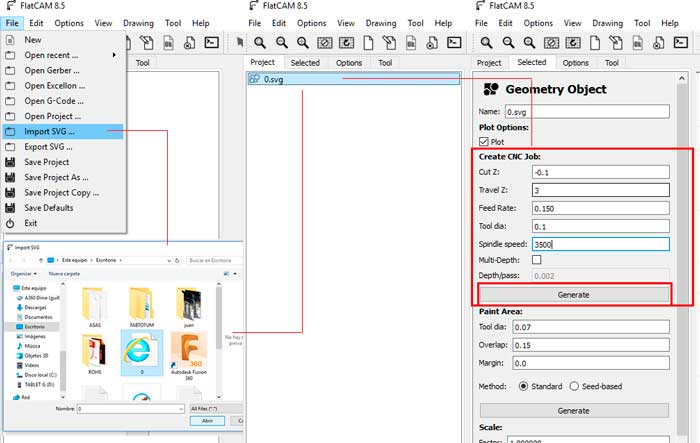Click Zoom Out icon in window listing 0.svg
The width and height of the screenshot is (700, 443).
point(282,43)
